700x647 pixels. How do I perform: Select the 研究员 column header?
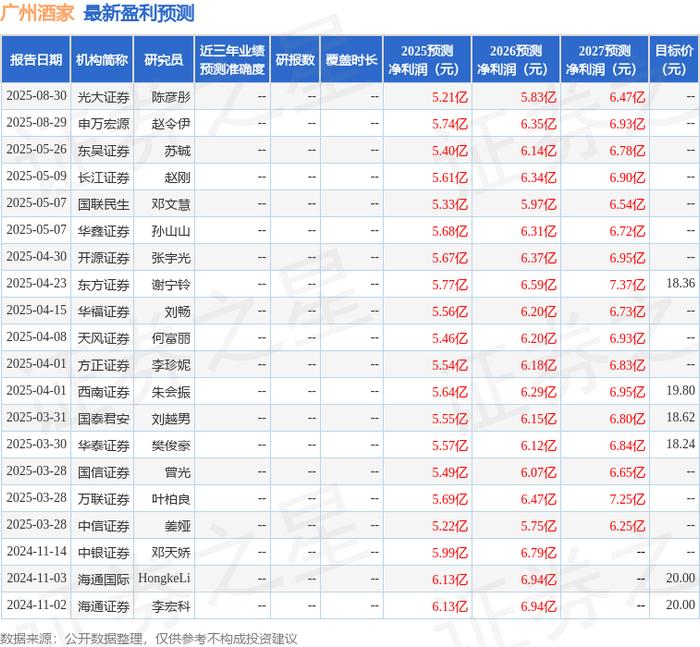click(x=163, y=60)
